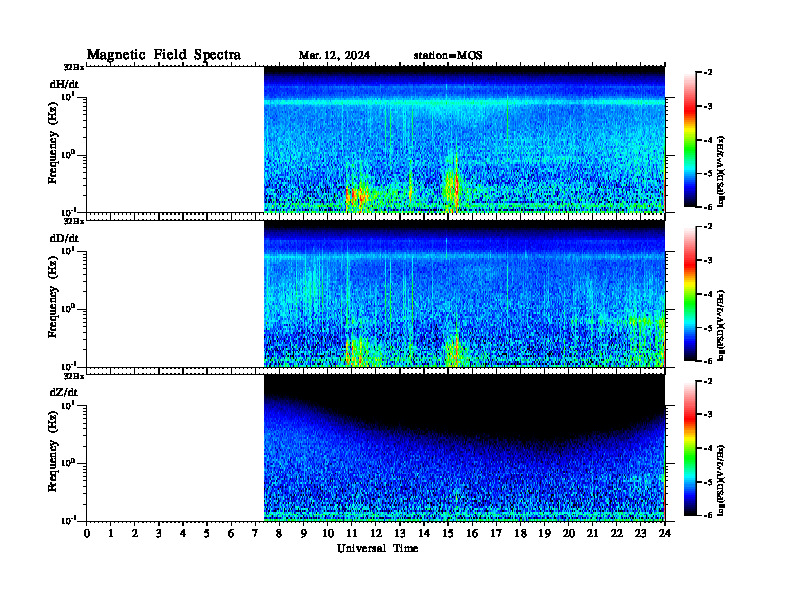This screenshot has width=792, height=612.
Task: Click the 10^0 frequency tick of dD/dt panel
Action: [69, 308]
